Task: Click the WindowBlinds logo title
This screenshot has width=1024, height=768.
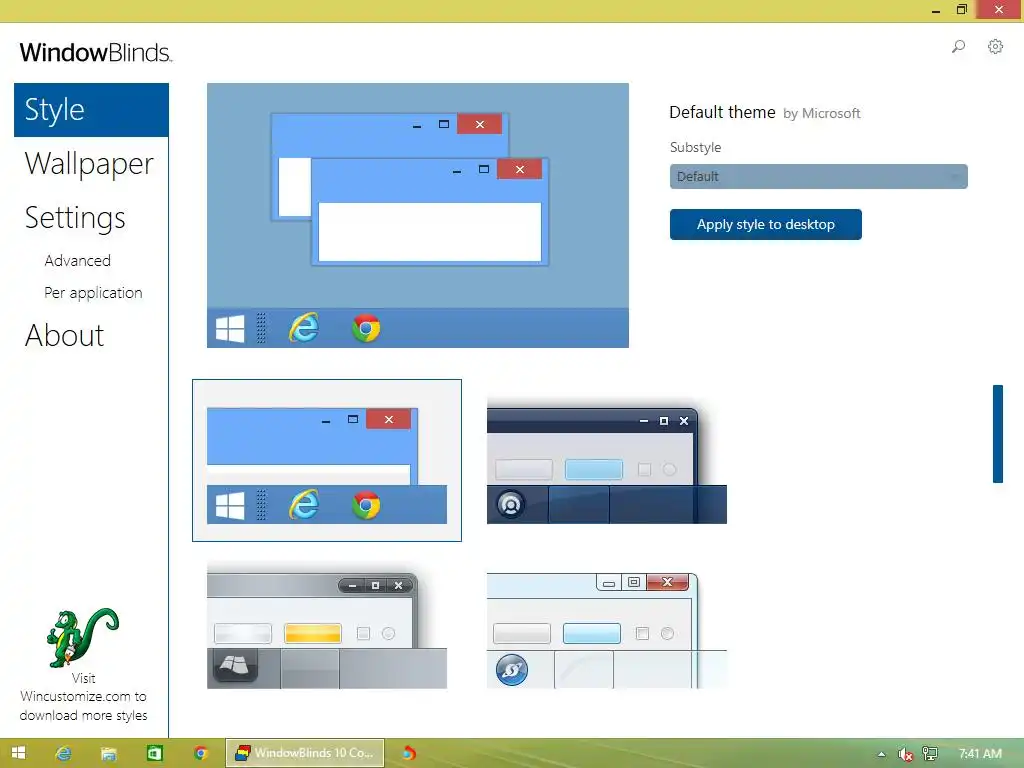Action: pyautogui.click(x=96, y=52)
